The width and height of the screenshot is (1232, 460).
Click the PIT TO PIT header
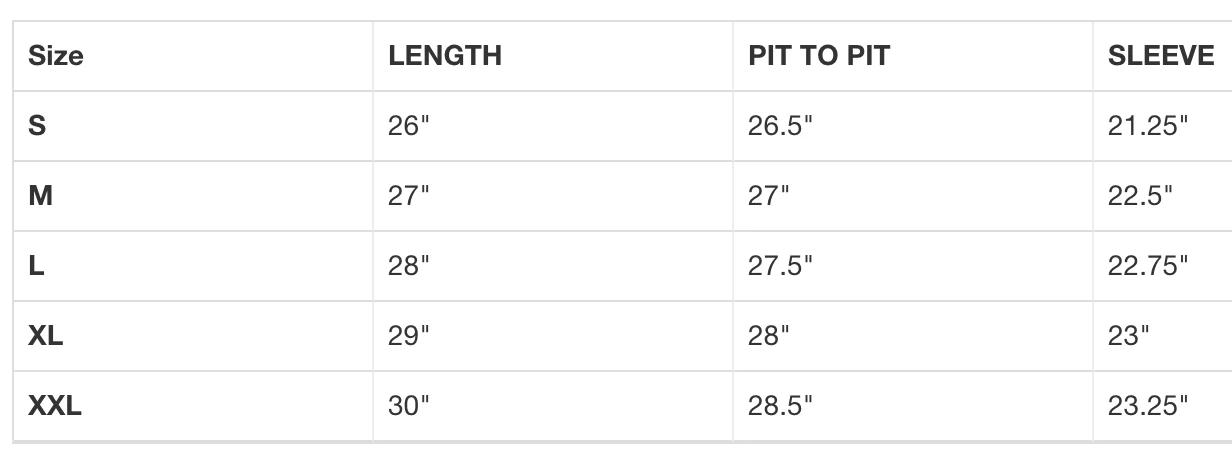point(818,57)
